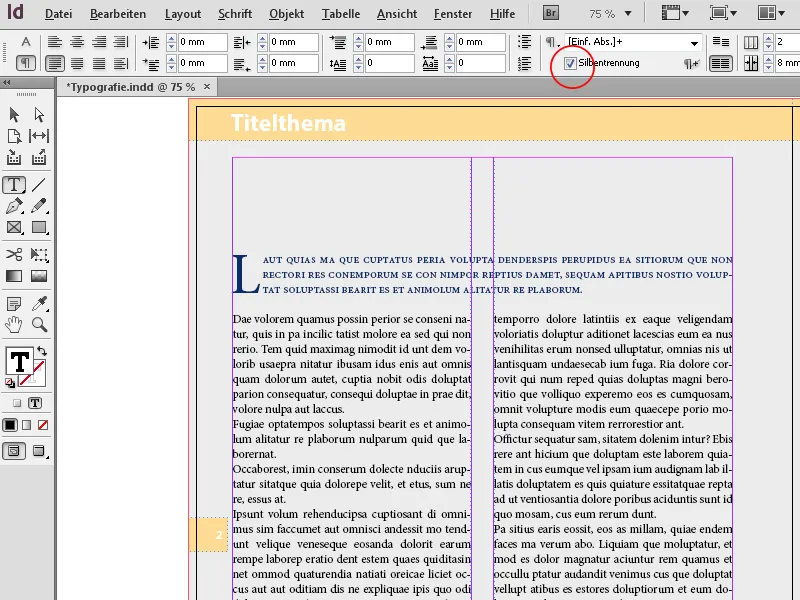The width and height of the screenshot is (800, 600).
Task: Open Objekt menu
Action: (x=286, y=14)
